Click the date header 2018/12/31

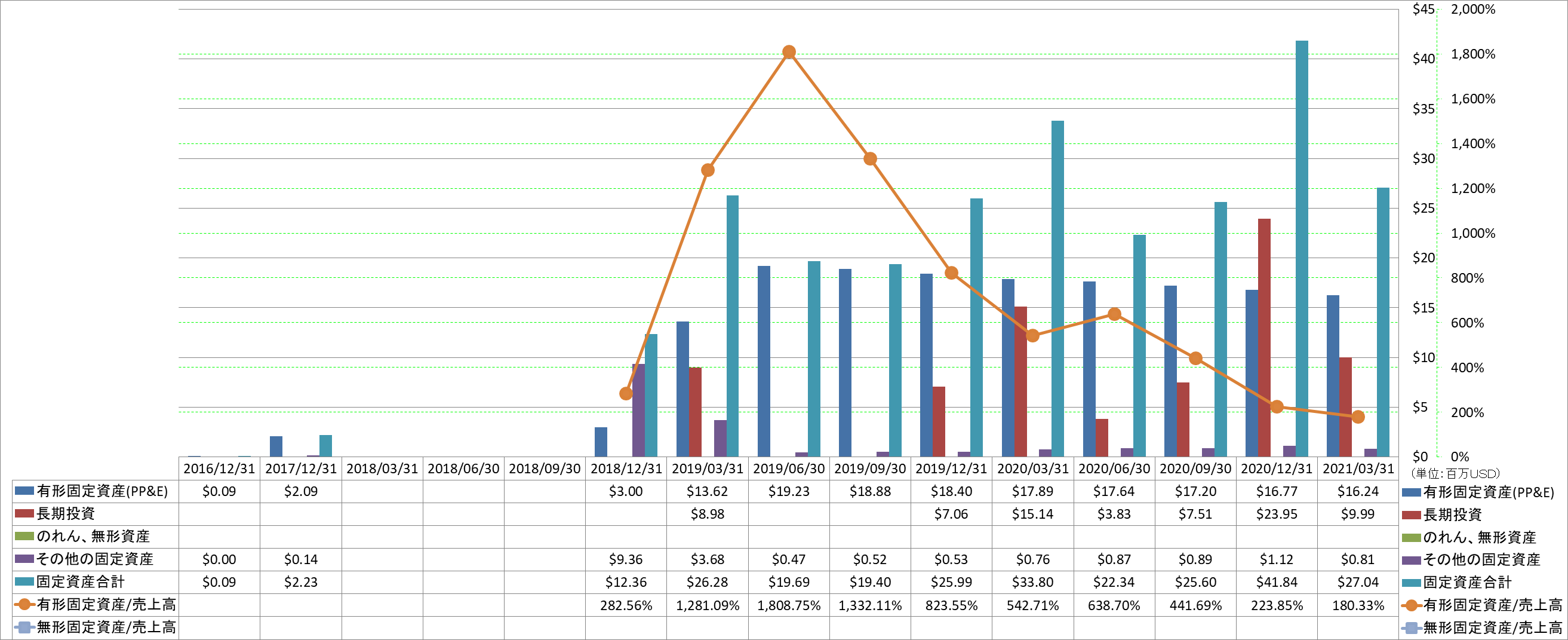(x=626, y=468)
